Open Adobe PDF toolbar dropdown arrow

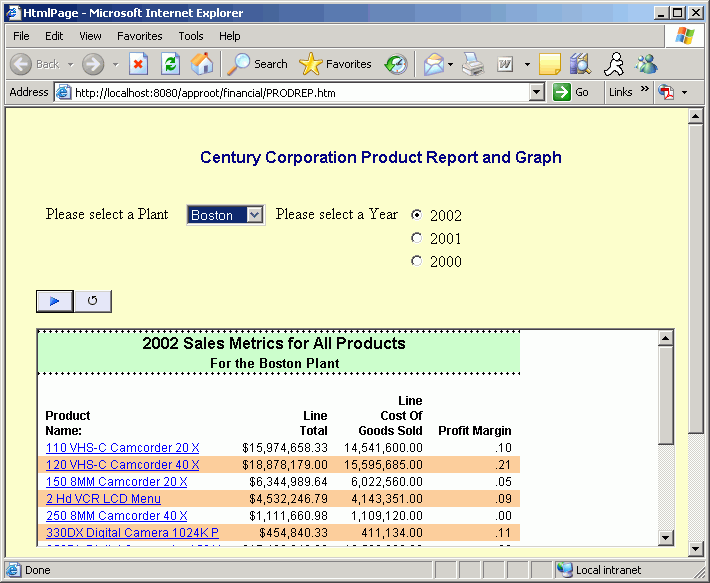[684, 92]
